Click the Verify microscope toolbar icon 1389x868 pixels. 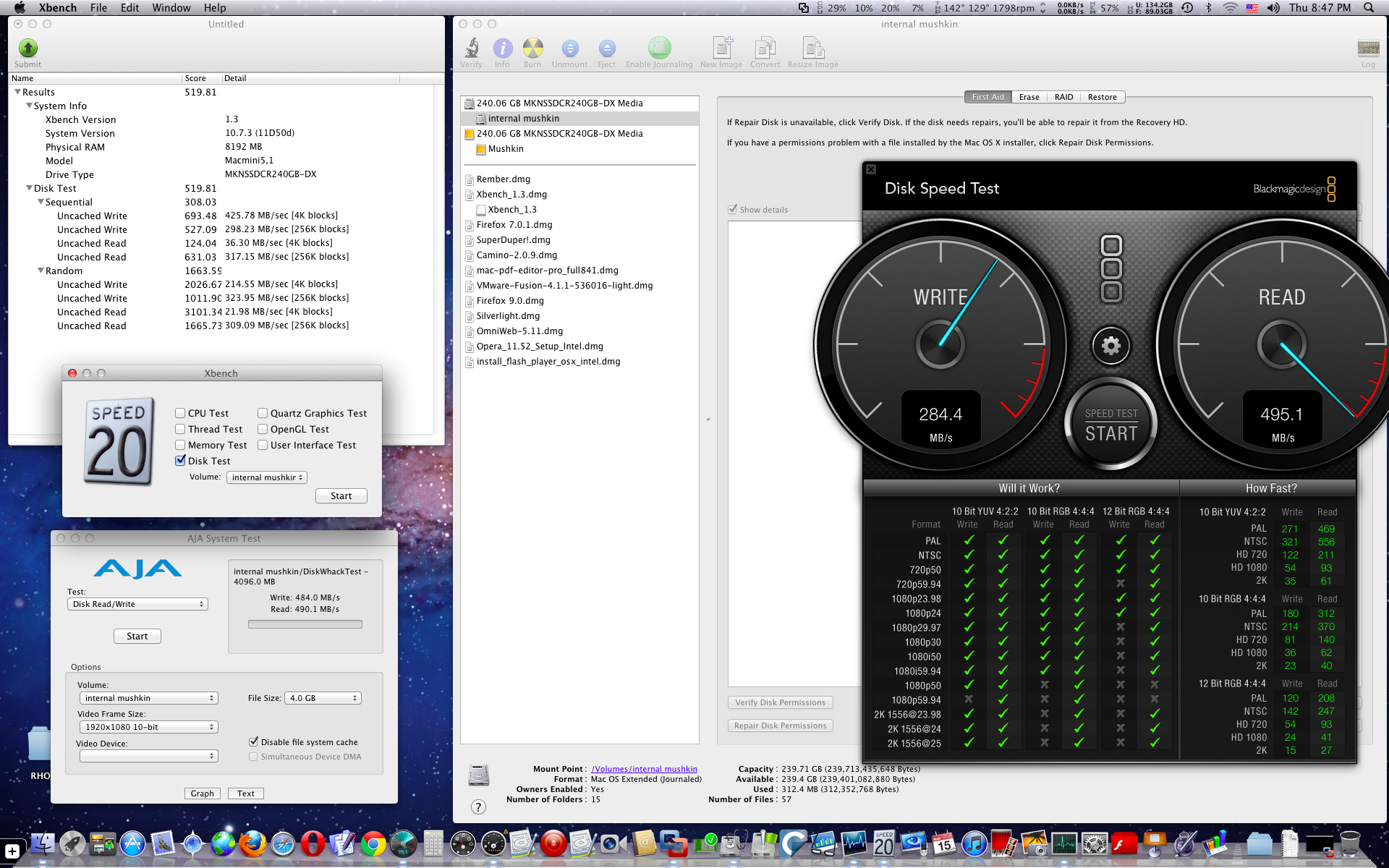(472, 48)
